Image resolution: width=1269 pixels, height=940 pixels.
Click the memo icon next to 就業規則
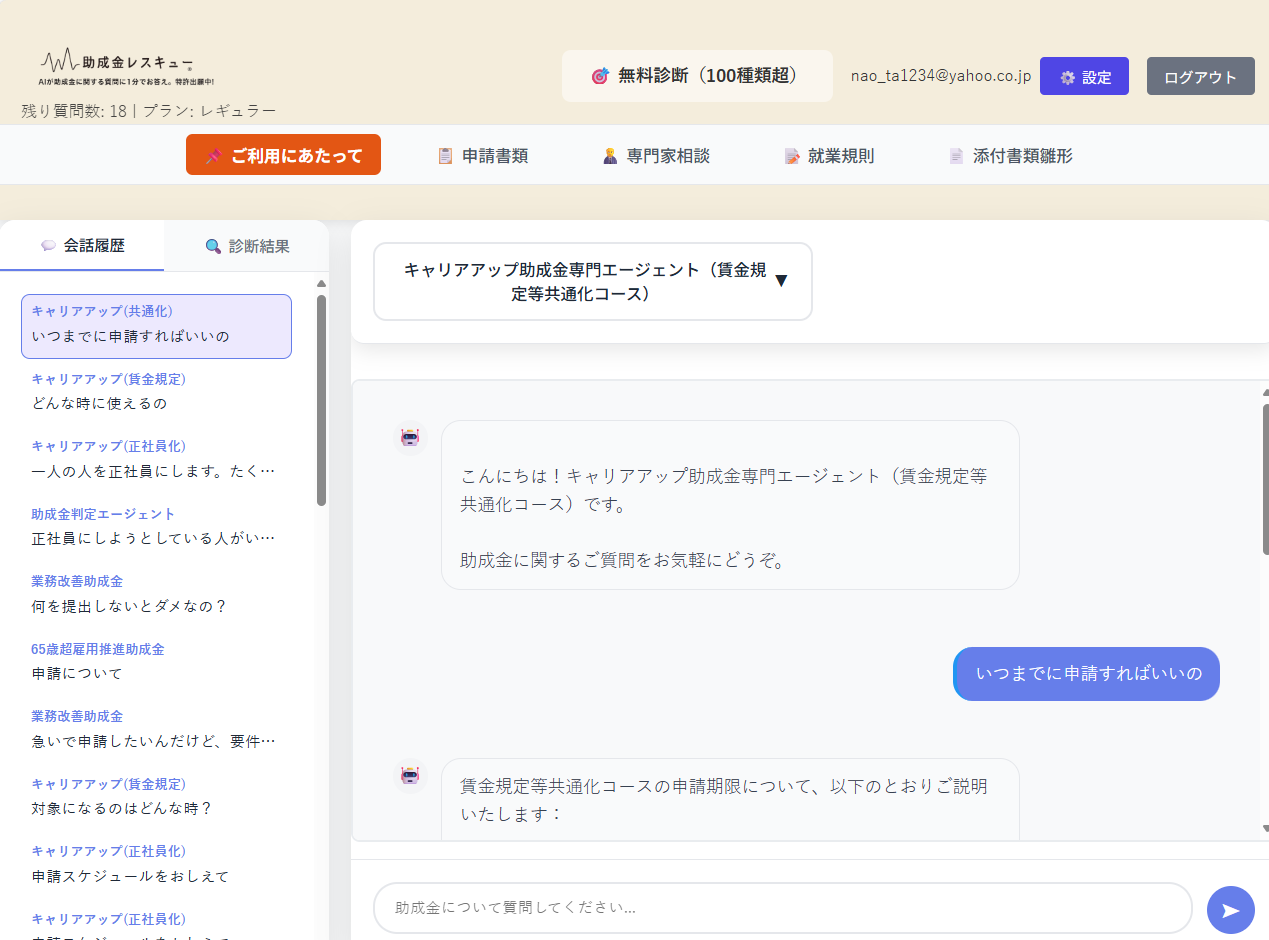[x=792, y=156]
